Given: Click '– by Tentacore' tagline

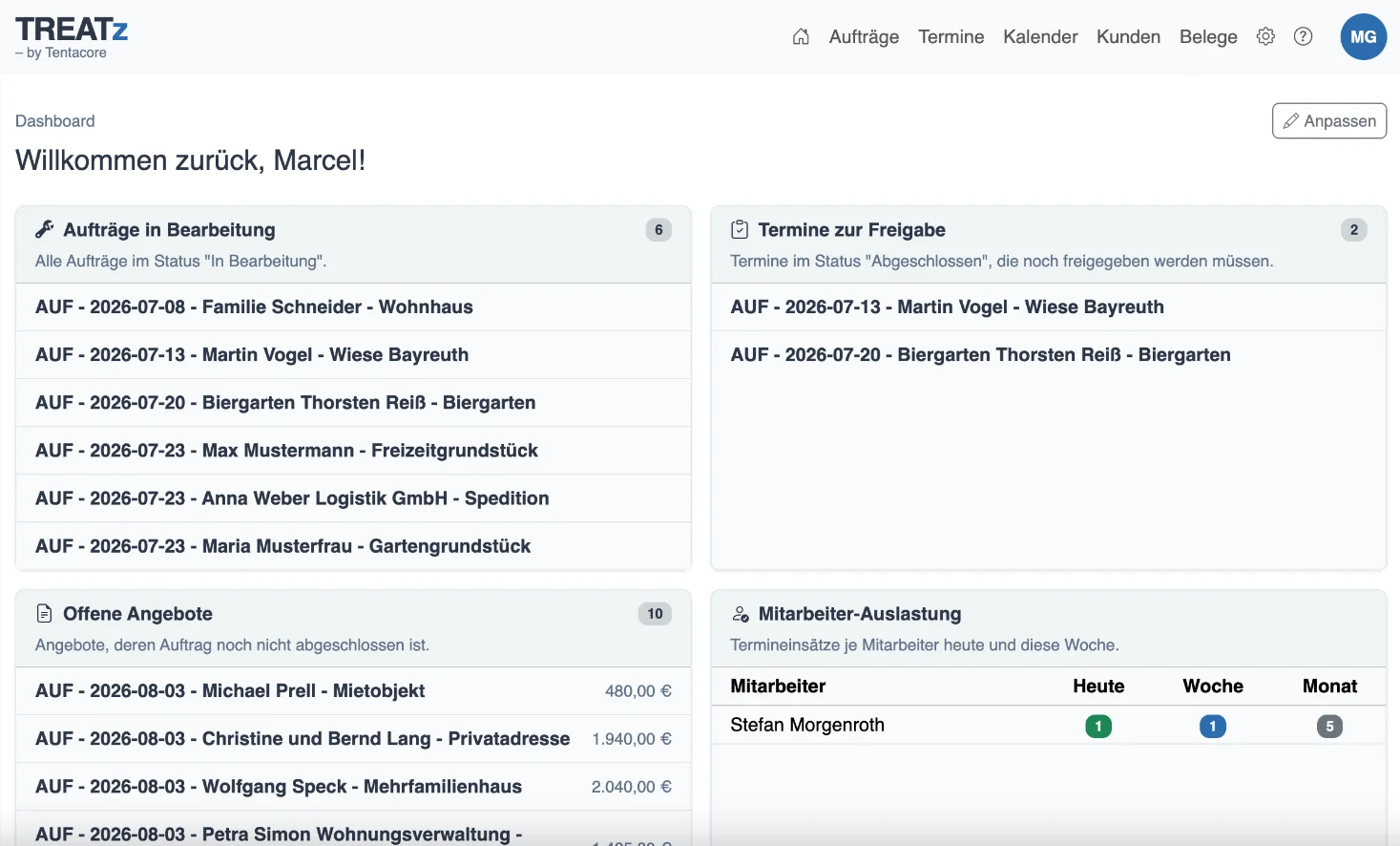Looking at the screenshot, I should (x=61, y=53).
